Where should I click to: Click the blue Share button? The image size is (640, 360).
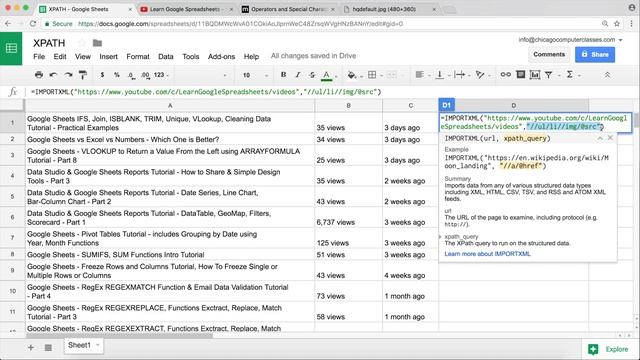coord(595,54)
